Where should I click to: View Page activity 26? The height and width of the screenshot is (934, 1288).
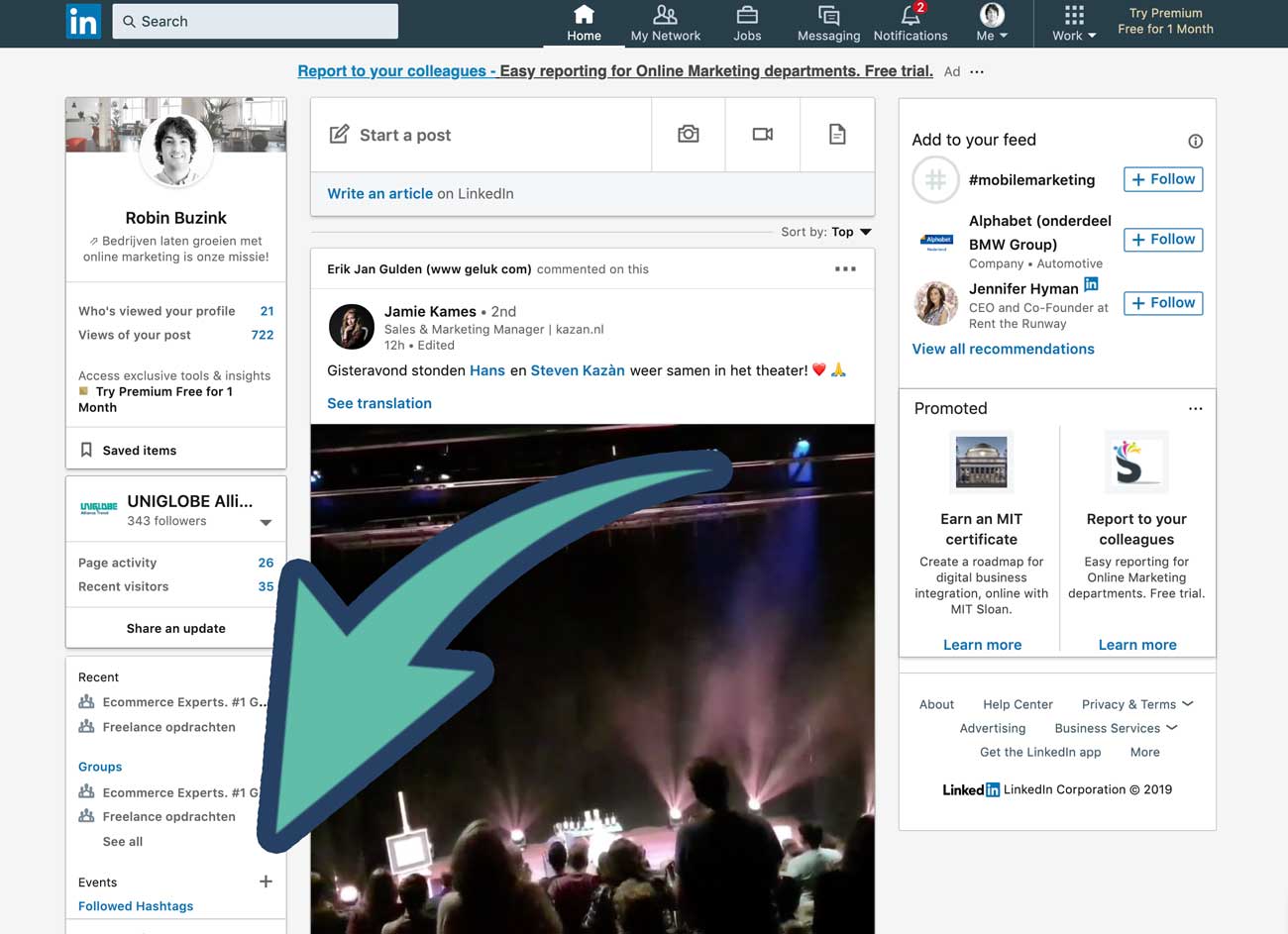(x=176, y=563)
